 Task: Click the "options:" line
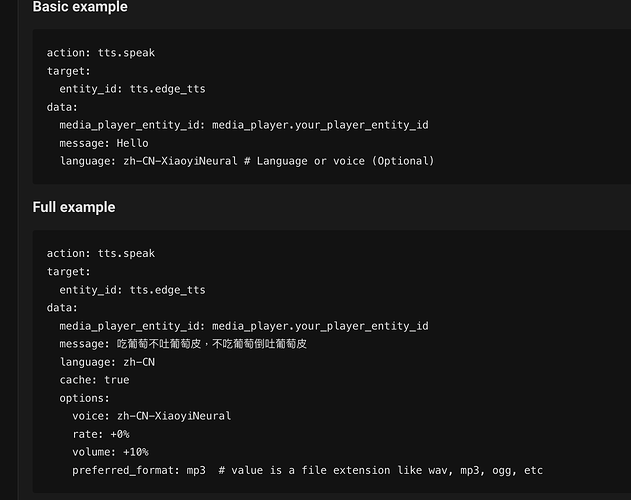click(84, 398)
